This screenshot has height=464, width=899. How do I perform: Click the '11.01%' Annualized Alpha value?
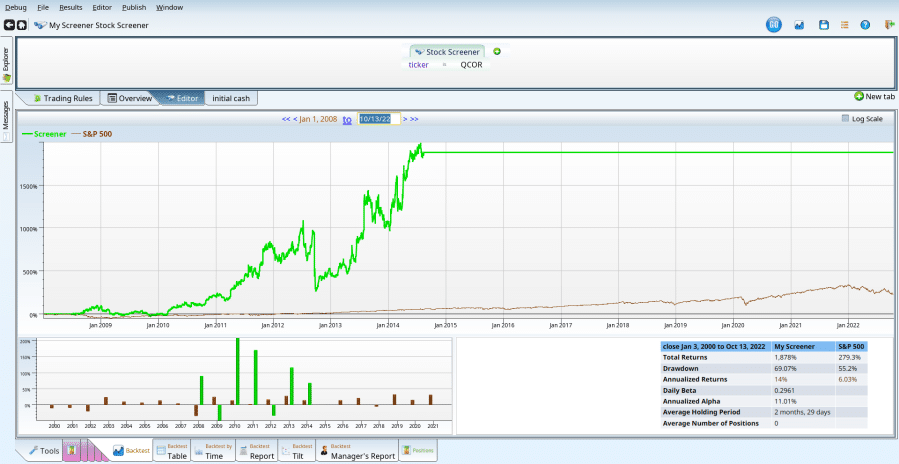pos(785,401)
